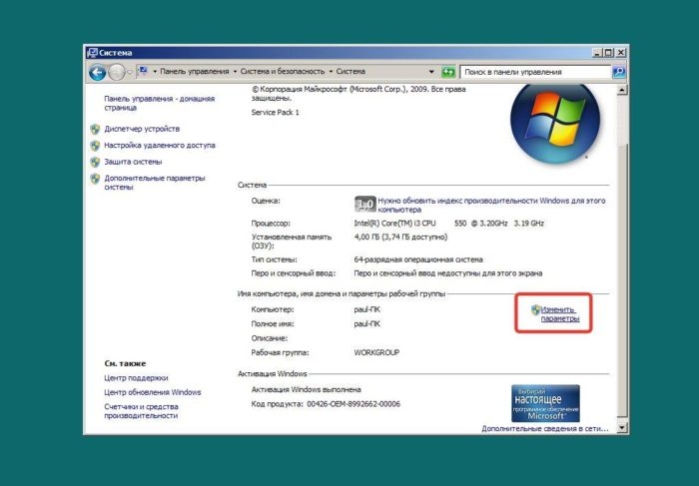The height and width of the screenshot is (486, 699).
Task: Select 'Система и безопасность' breadcrumb
Action: [283, 71]
